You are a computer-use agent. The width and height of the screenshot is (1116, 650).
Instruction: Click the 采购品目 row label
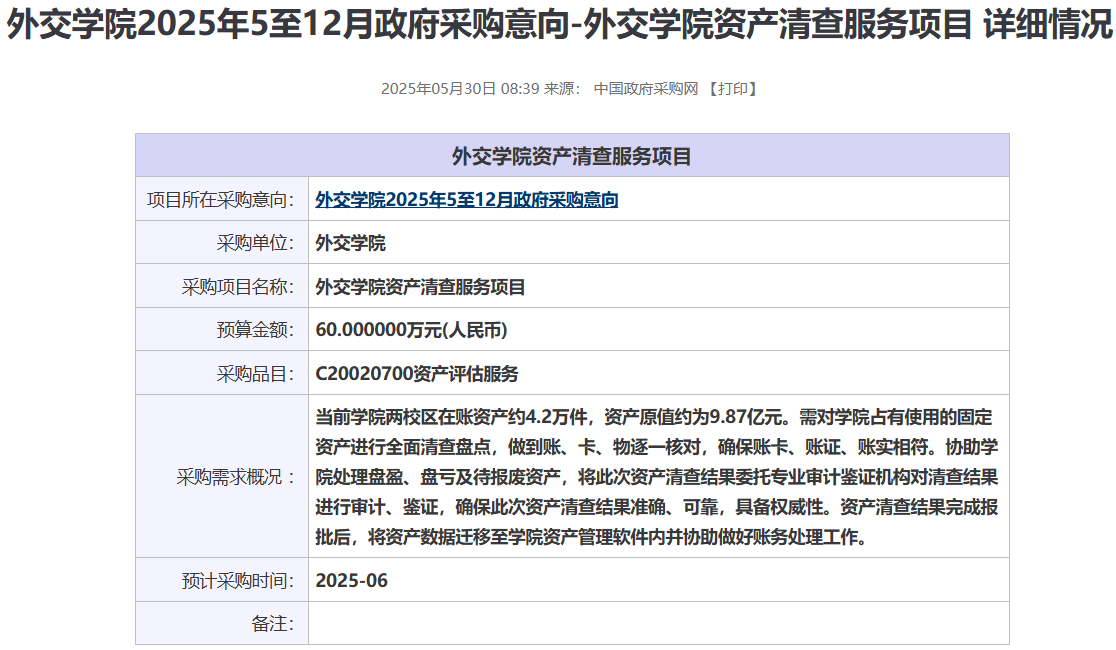coord(255,374)
